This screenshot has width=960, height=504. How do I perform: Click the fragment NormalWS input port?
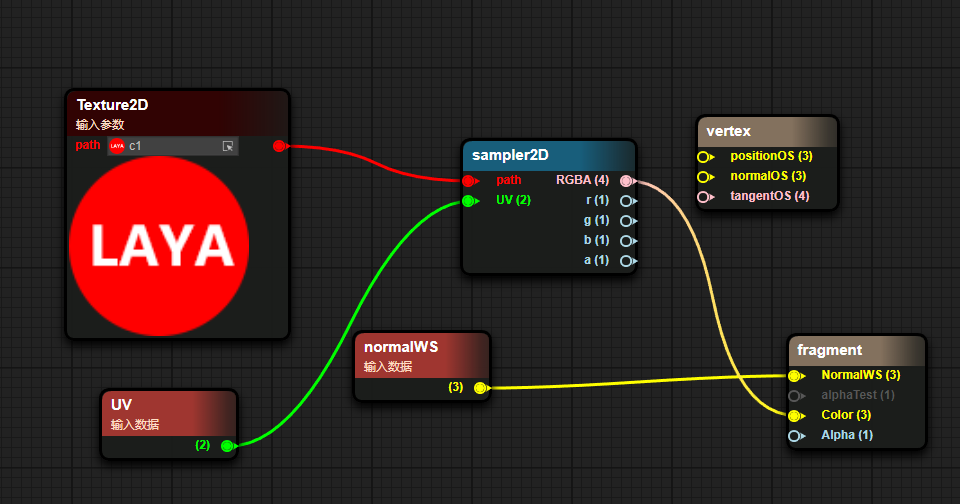coord(794,376)
